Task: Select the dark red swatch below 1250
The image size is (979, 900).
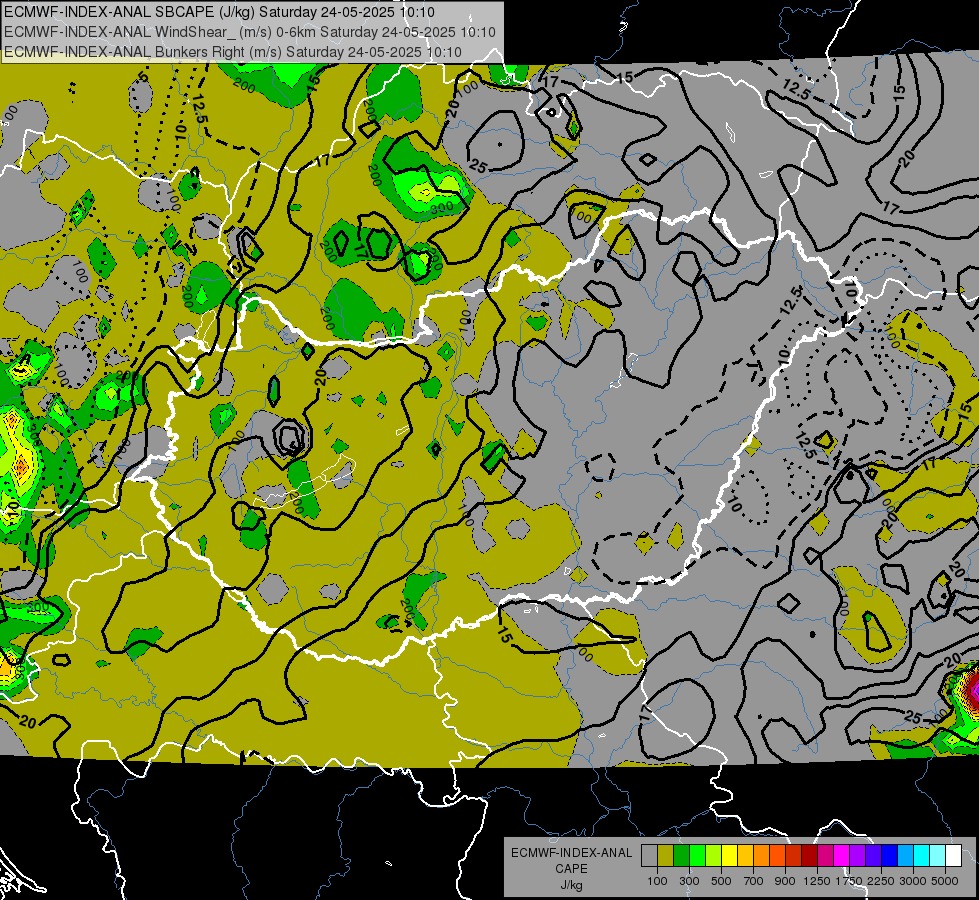Action: [810, 856]
